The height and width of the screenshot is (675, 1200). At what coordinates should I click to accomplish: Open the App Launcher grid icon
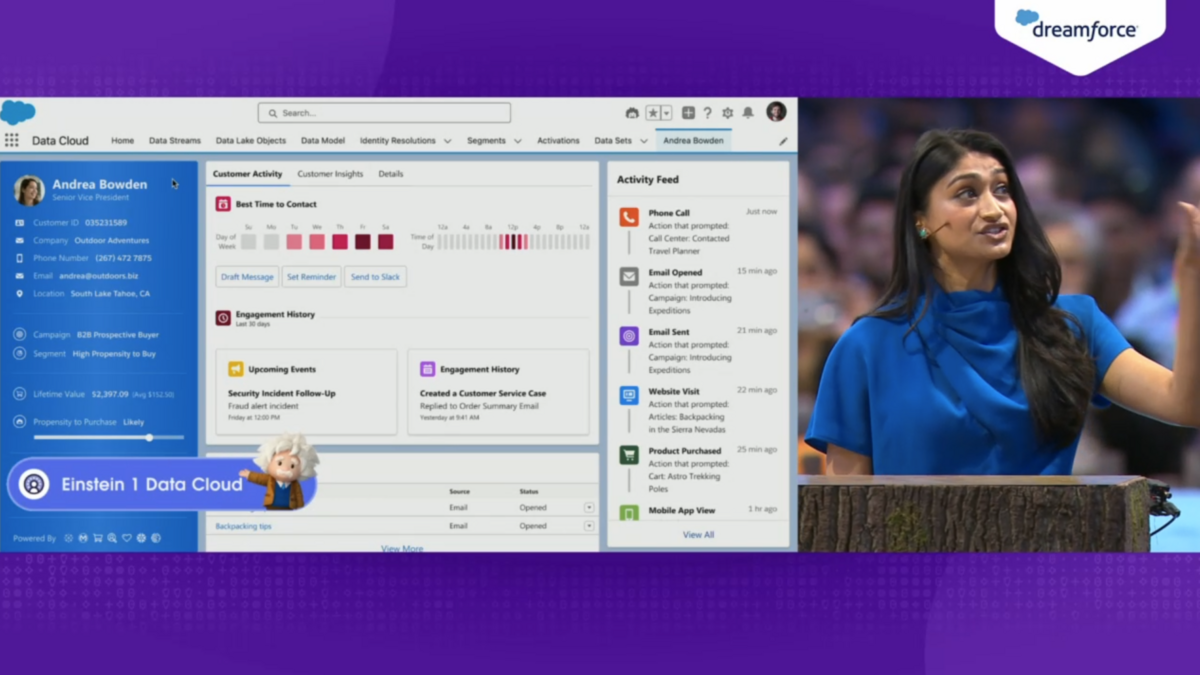11,141
